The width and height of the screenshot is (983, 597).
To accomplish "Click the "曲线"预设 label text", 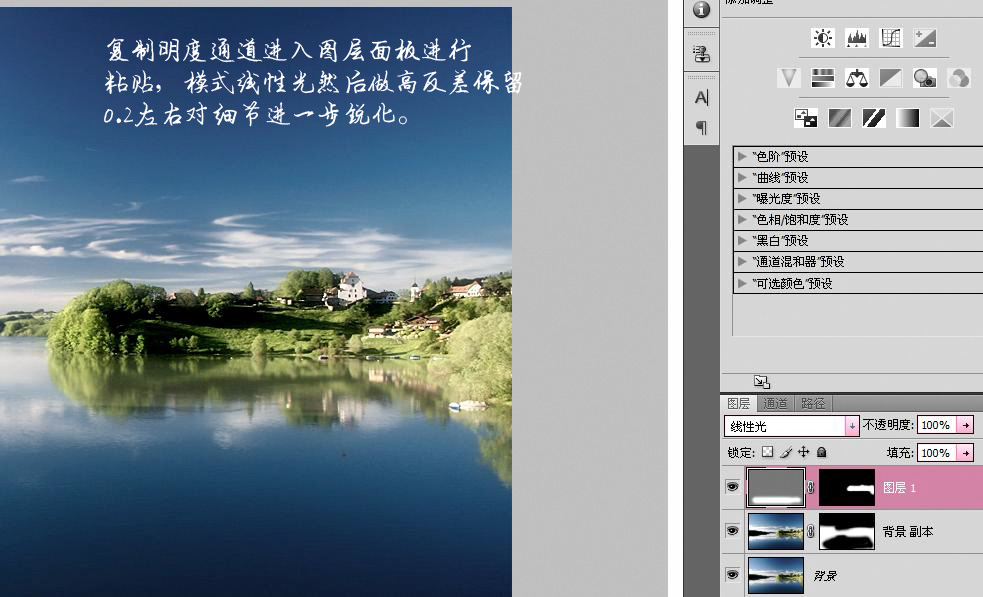I will tap(781, 177).
